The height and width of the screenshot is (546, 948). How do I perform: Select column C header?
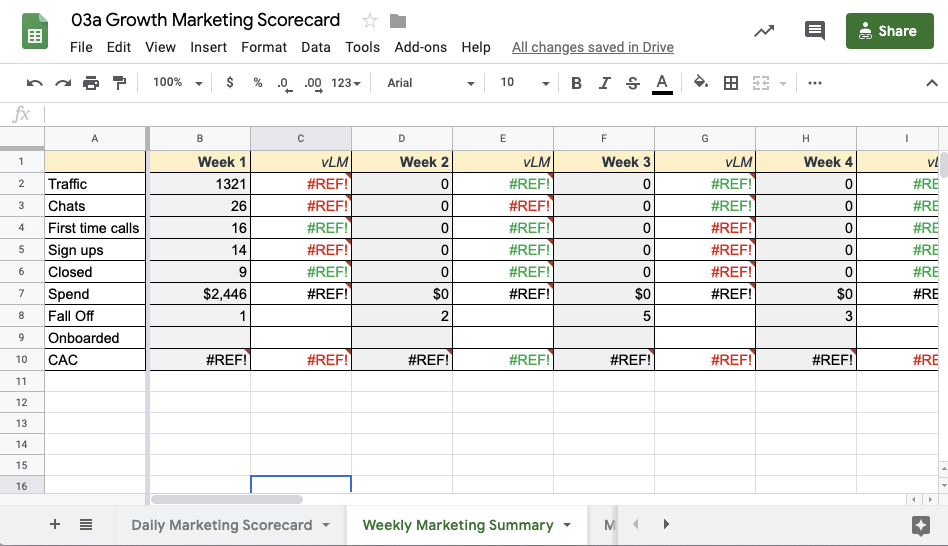pos(300,138)
